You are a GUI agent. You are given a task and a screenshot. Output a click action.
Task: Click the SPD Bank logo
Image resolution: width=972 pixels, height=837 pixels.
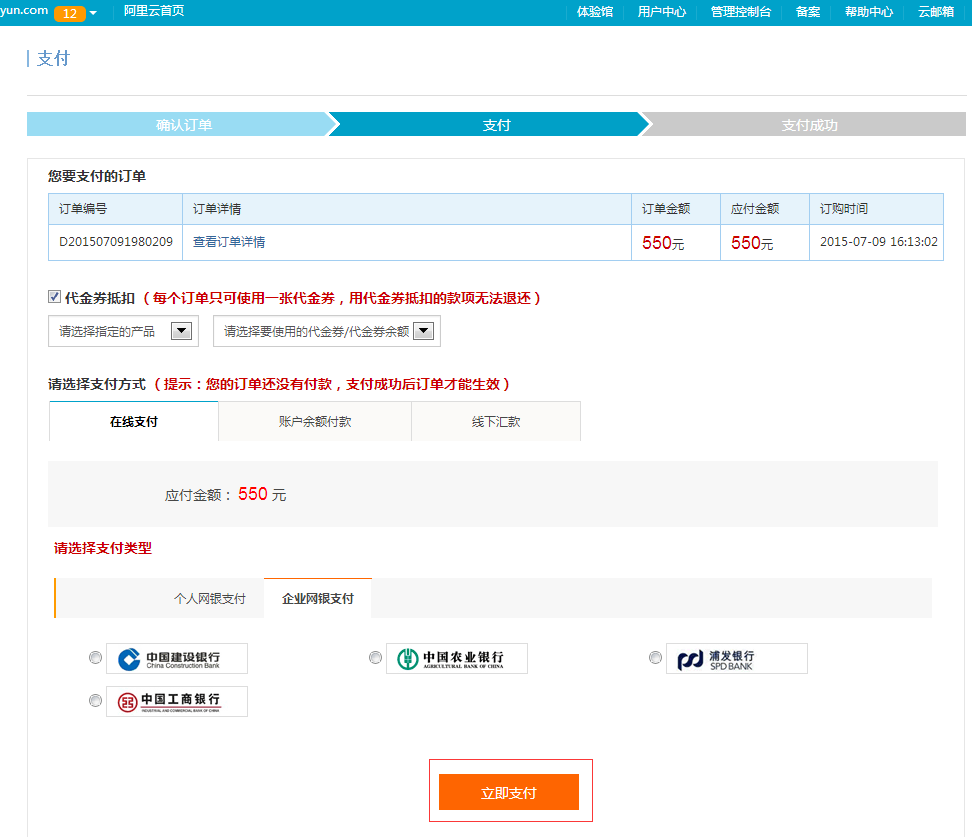736,658
